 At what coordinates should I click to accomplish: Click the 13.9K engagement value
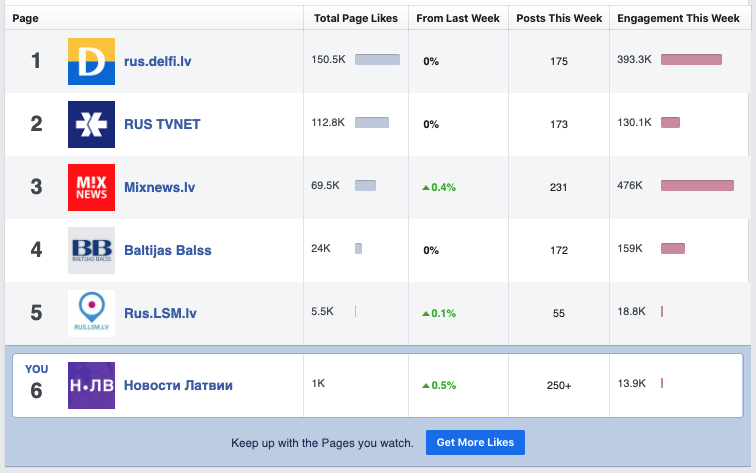point(631,383)
